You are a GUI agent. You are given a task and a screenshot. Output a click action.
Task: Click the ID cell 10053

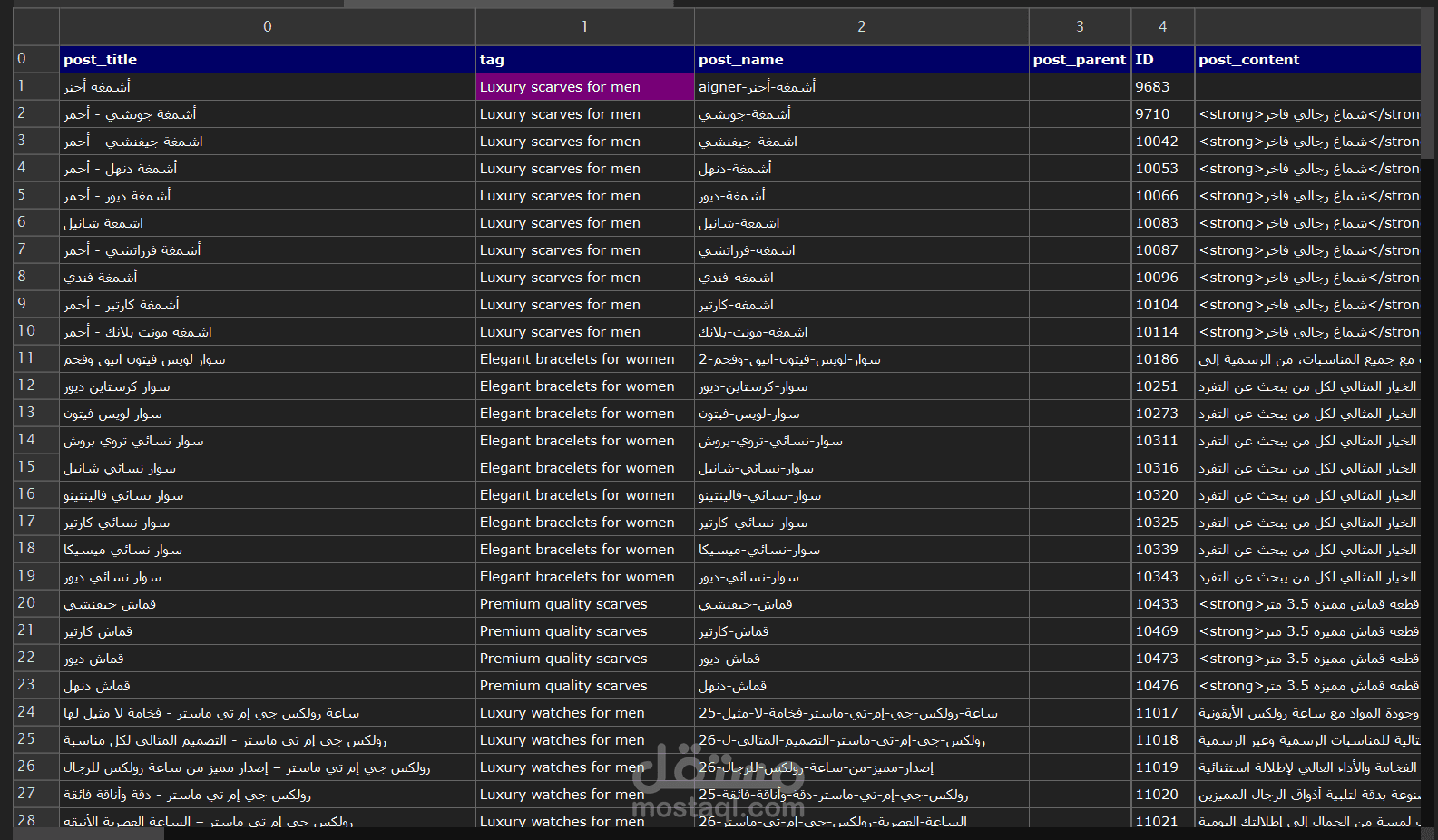(1163, 169)
